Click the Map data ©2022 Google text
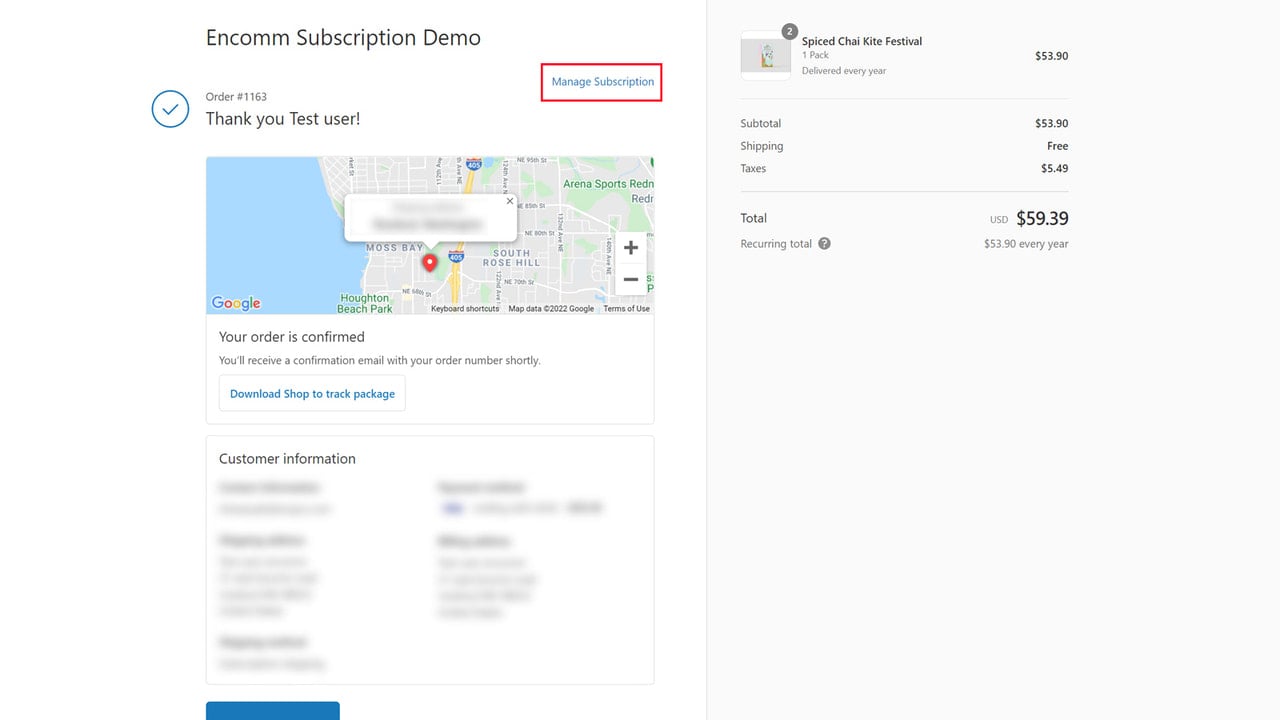 pos(551,309)
